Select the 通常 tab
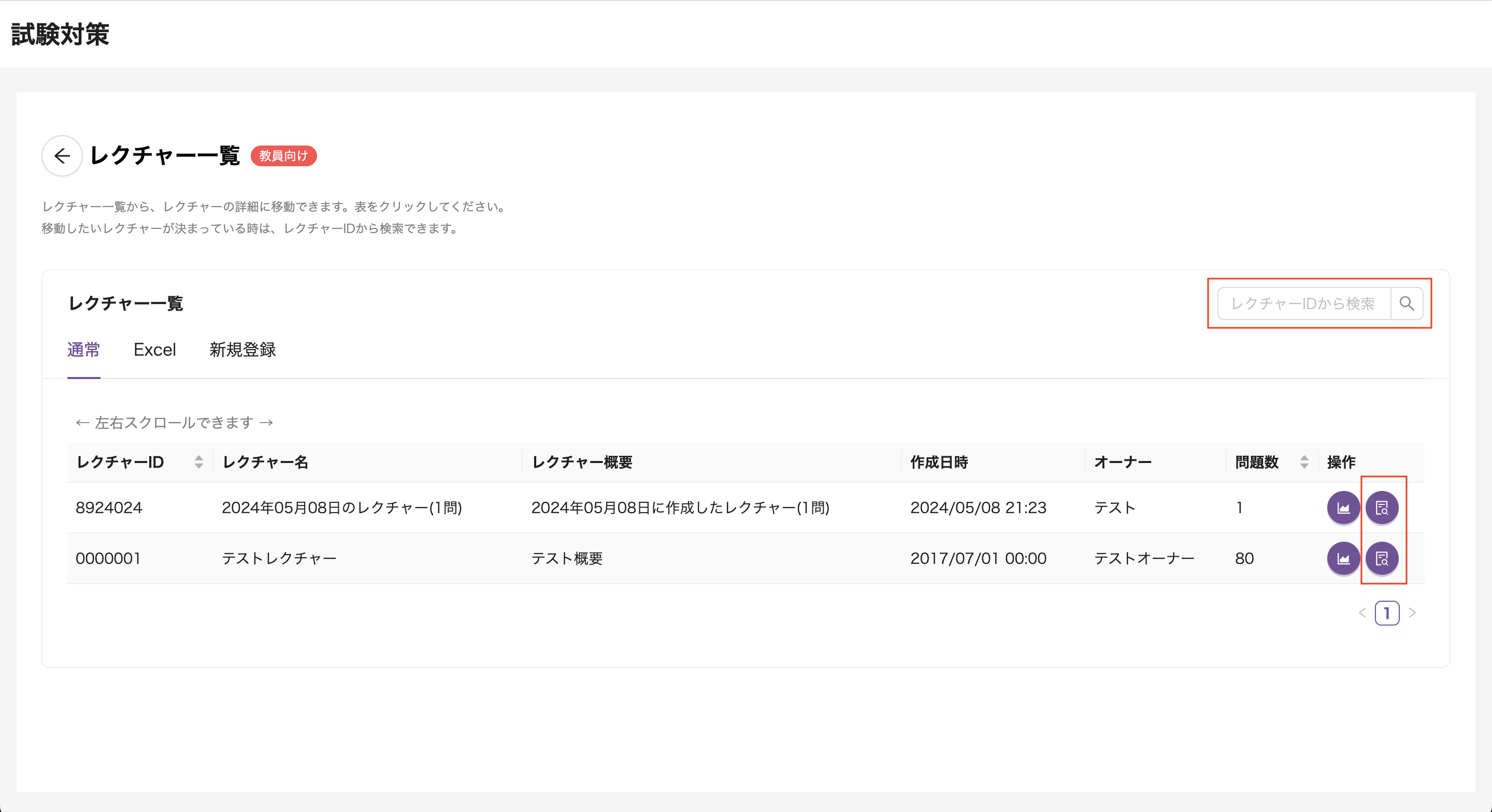1492x812 pixels. pos(84,350)
